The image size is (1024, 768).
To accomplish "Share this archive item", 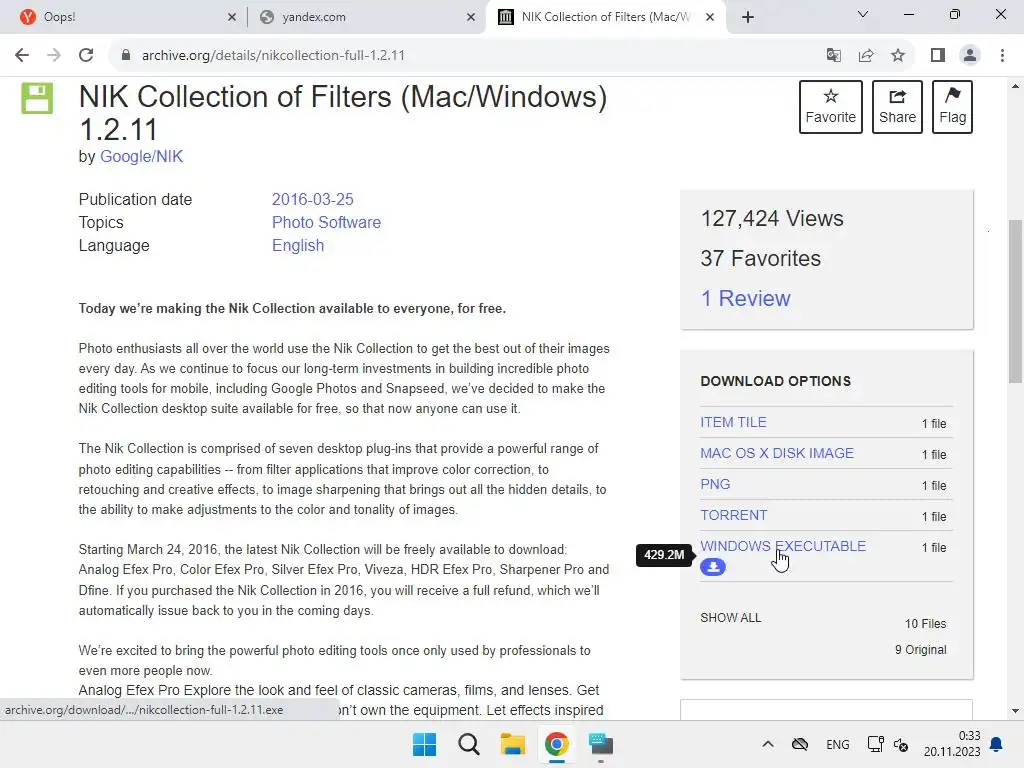I will coord(897,107).
